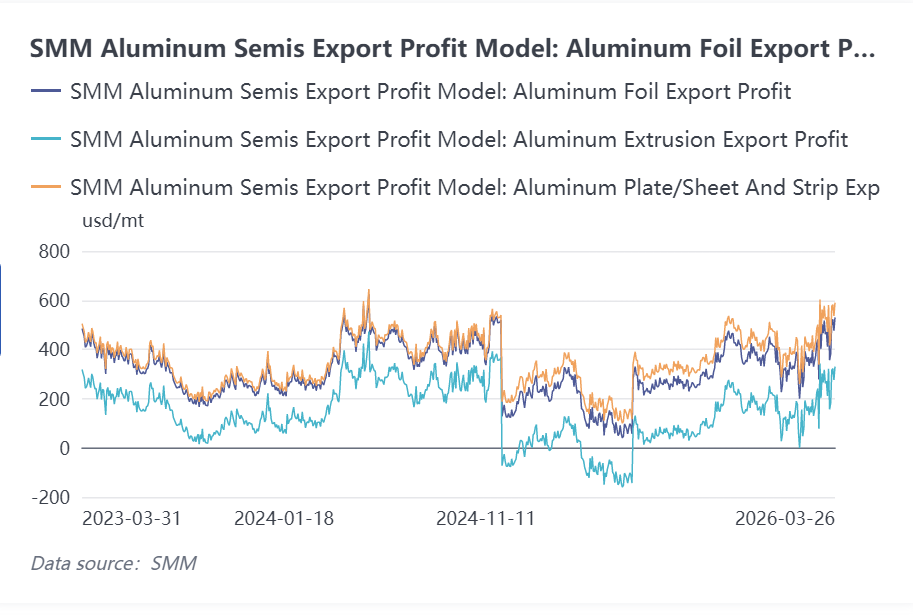913x616 pixels.
Task: Click the truncated chart title at top
Action: click(x=452, y=47)
